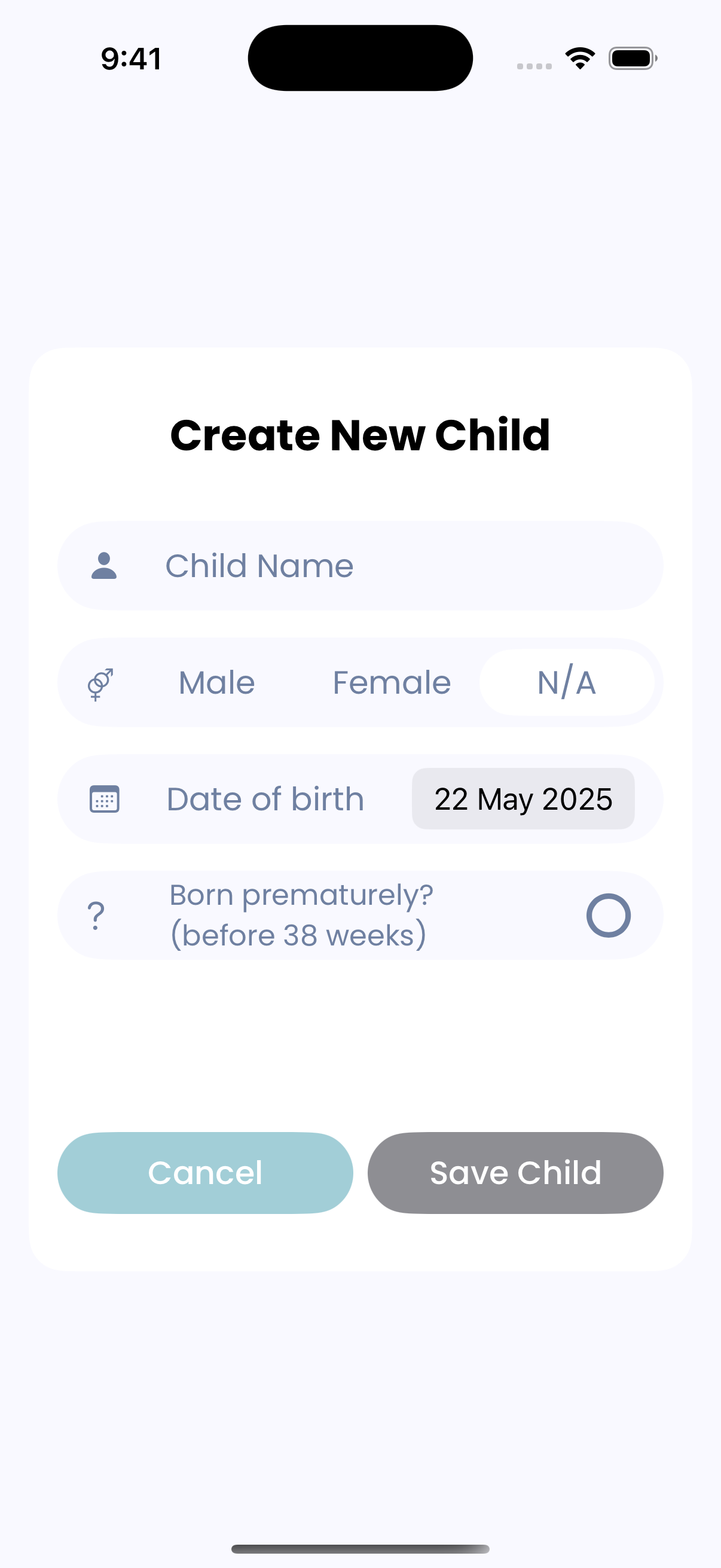
Task: Select the N/A gender option
Action: (566, 682)
